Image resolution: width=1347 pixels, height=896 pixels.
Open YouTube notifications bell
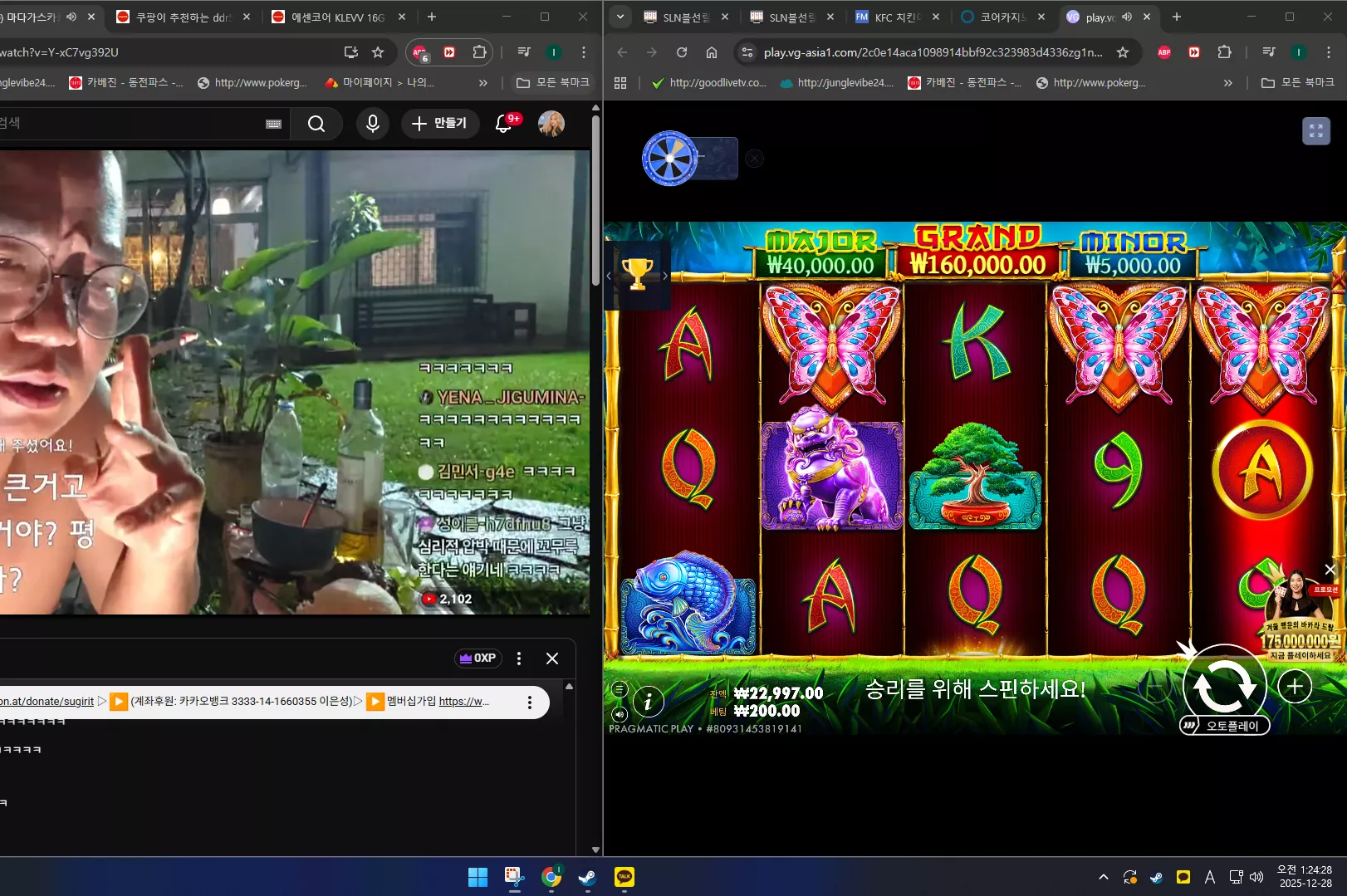point(503,124)
